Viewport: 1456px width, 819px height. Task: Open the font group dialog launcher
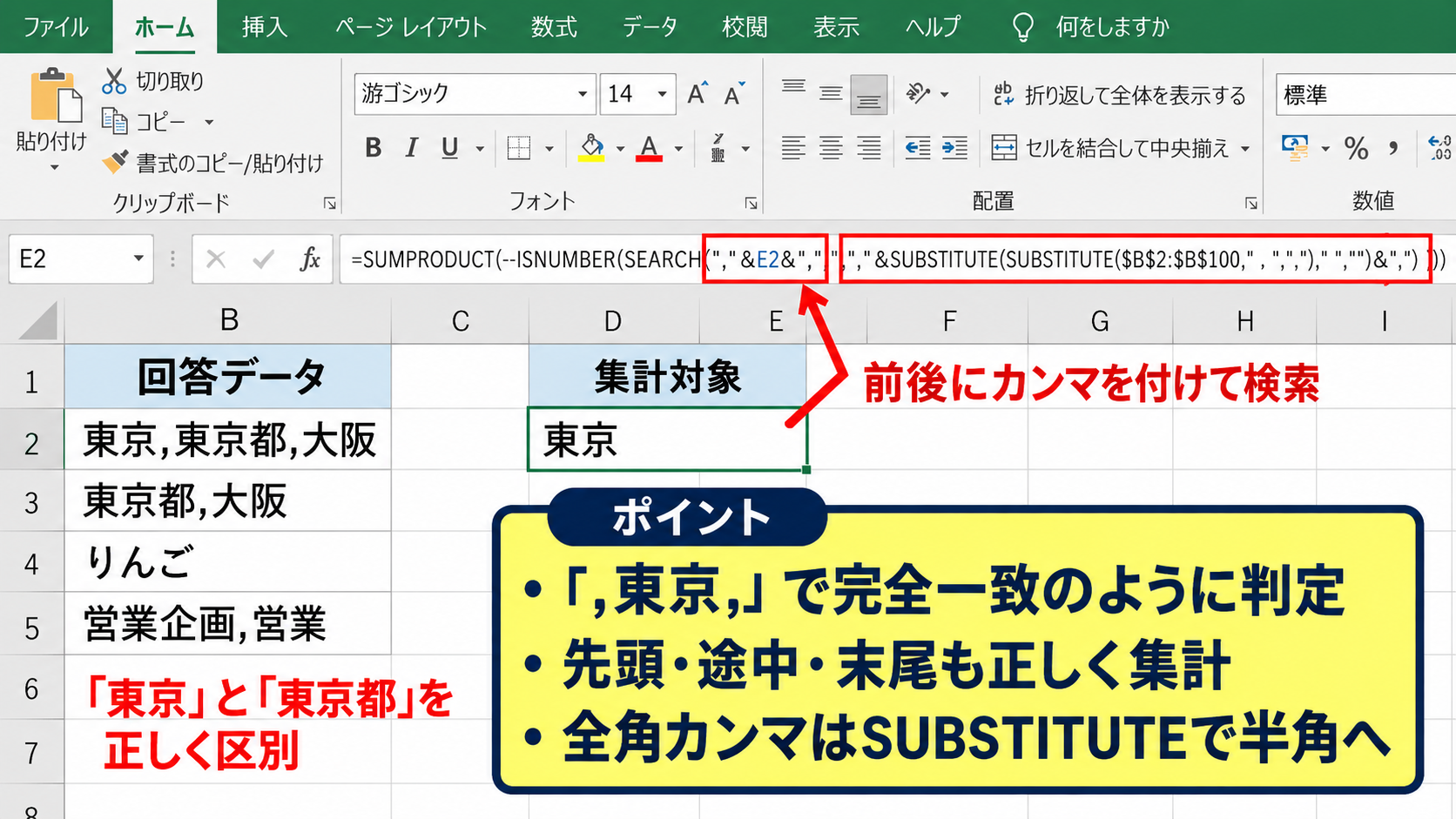(x=751, y=203)
